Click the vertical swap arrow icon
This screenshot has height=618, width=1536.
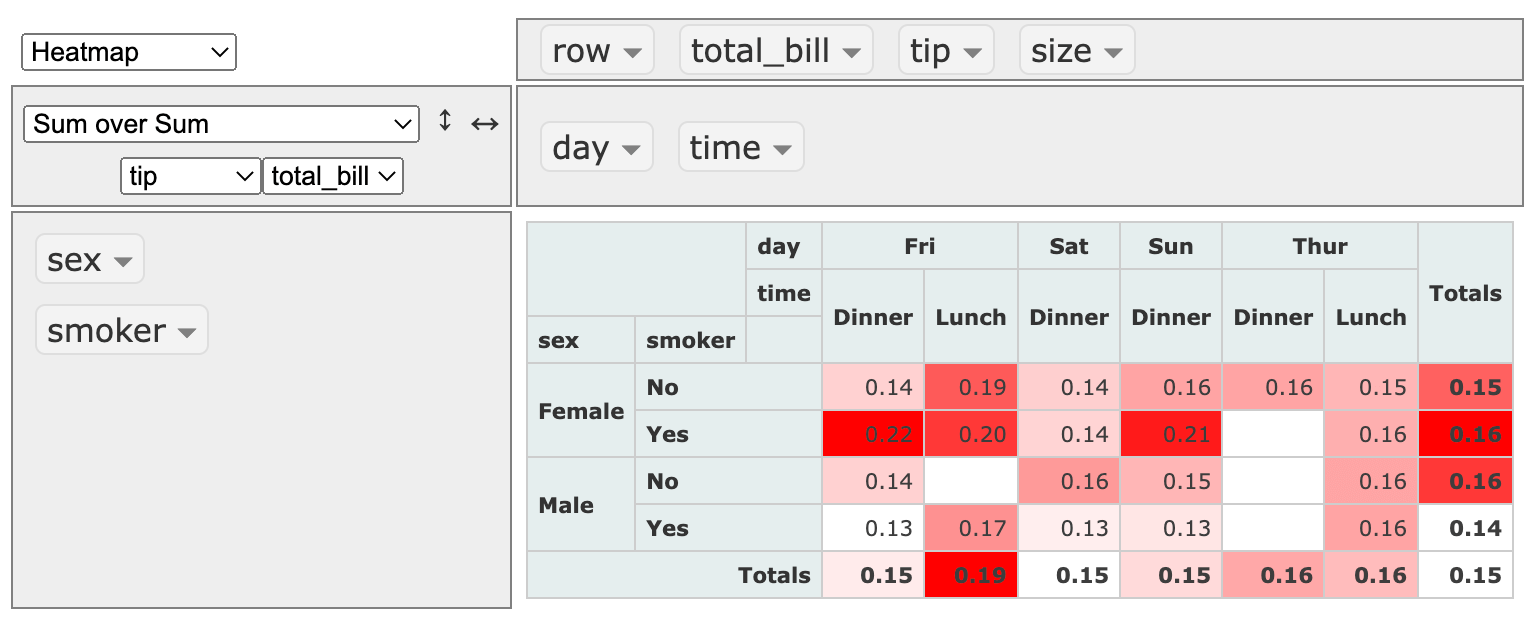(x=444, y=122)
